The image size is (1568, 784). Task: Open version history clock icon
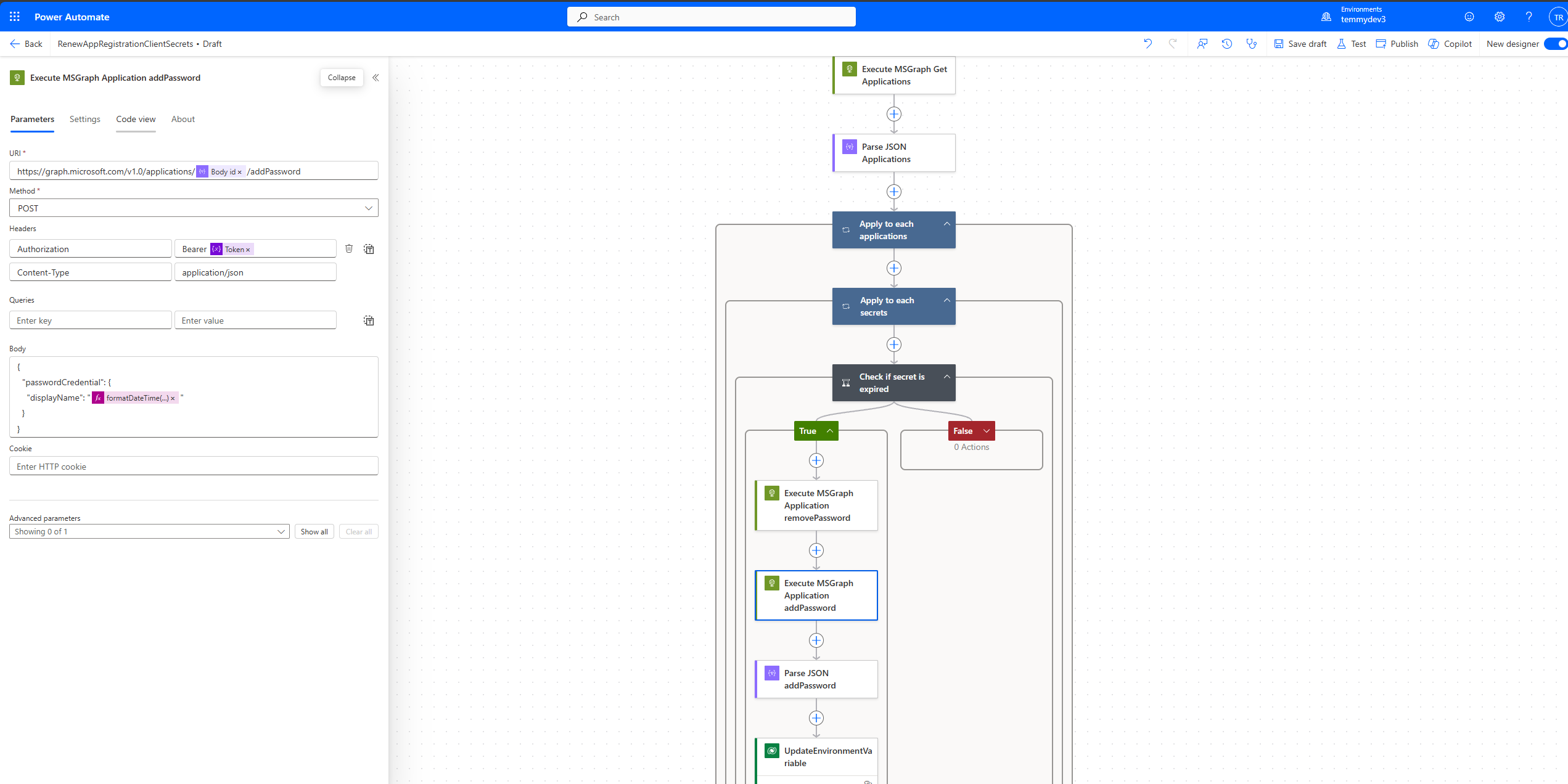pos(1227,44)
